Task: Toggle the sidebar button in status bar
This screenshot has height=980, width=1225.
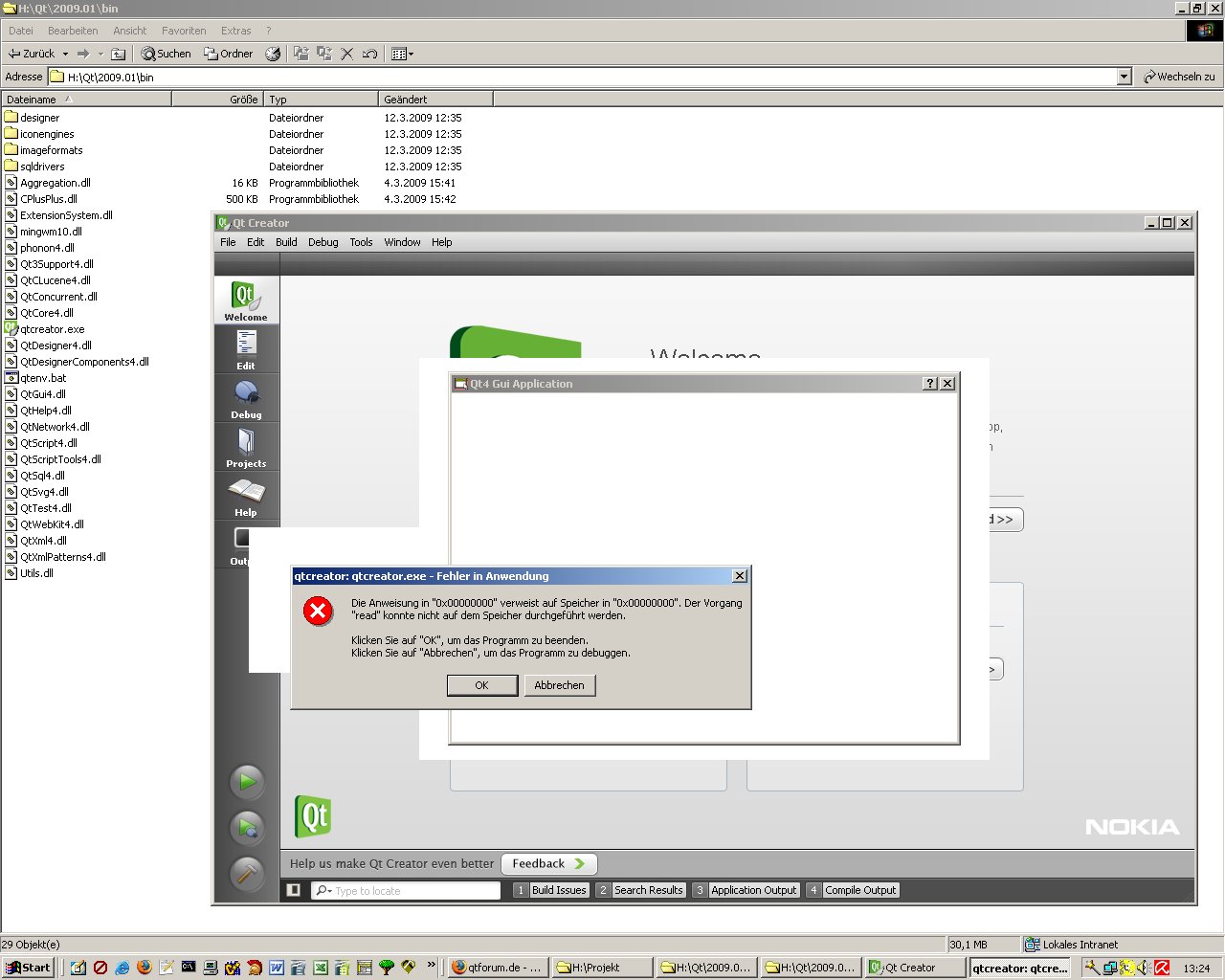Action: point(294,890)
